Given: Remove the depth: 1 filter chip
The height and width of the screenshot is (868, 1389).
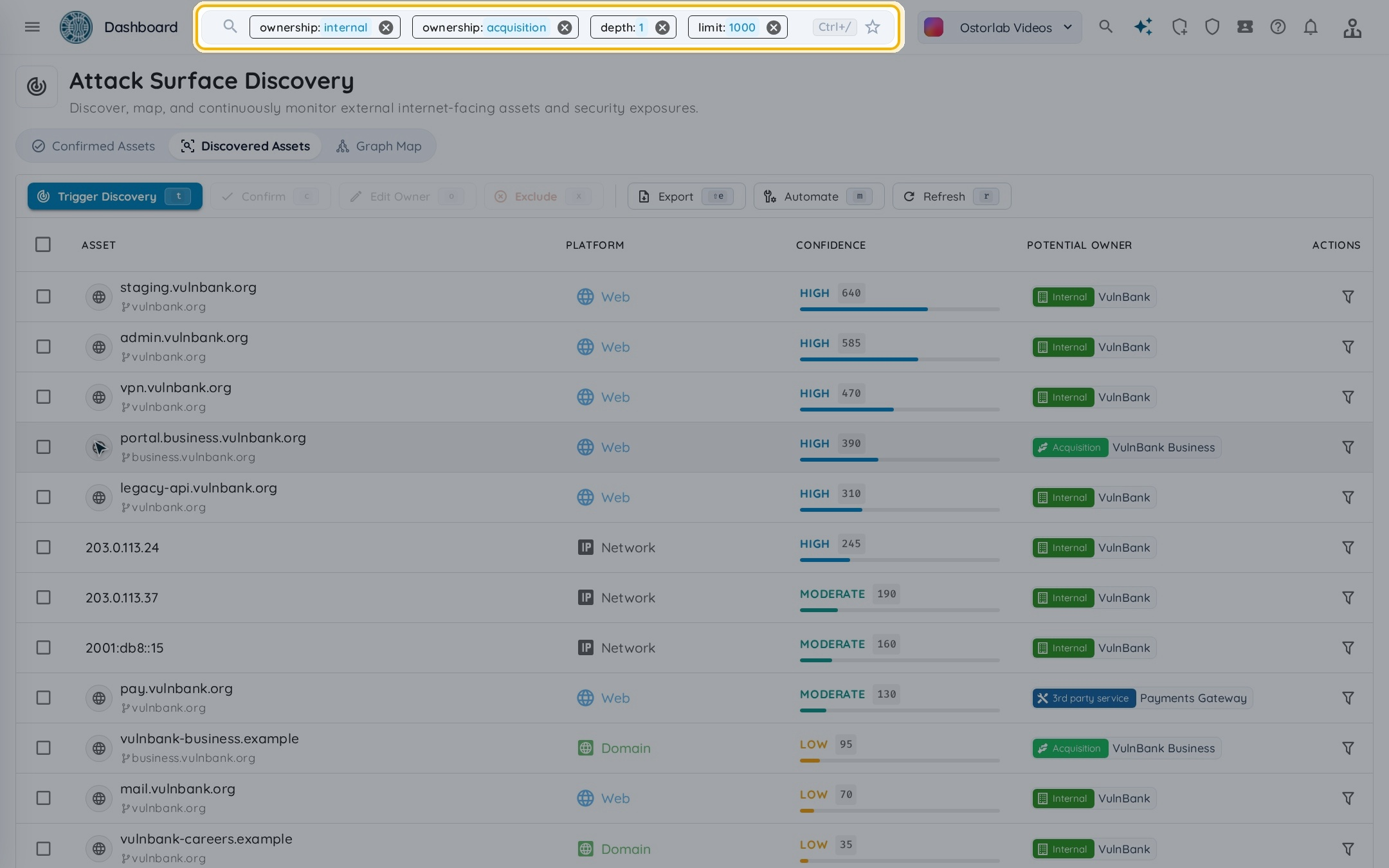Looking at the screenshot, I should coord(662,28).
